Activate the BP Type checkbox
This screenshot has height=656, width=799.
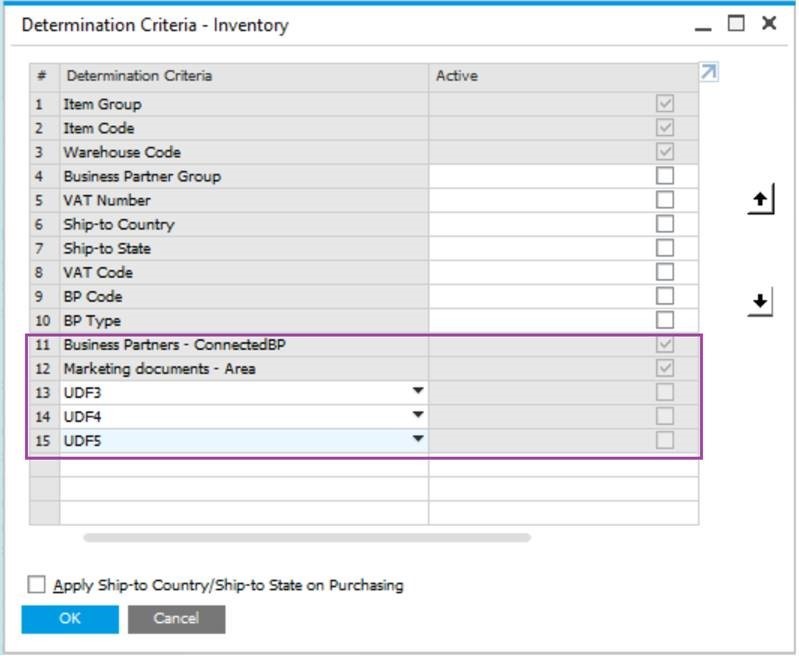click(x=665, y=320)
